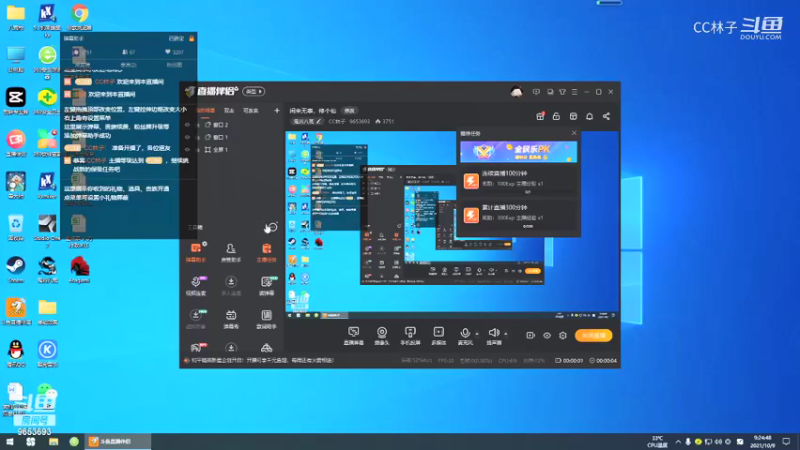Select middle tab in danmu assistant window

(x=129, y=65)
